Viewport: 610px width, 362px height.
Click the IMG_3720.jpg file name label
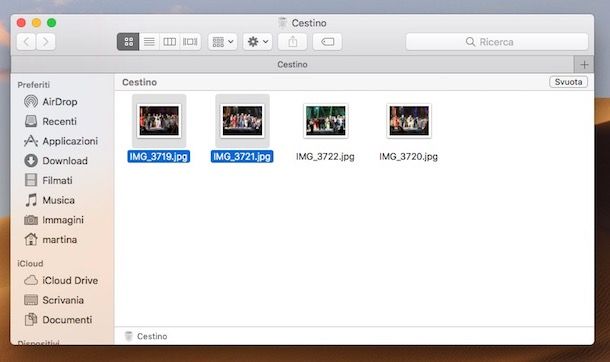pos(408,157)
